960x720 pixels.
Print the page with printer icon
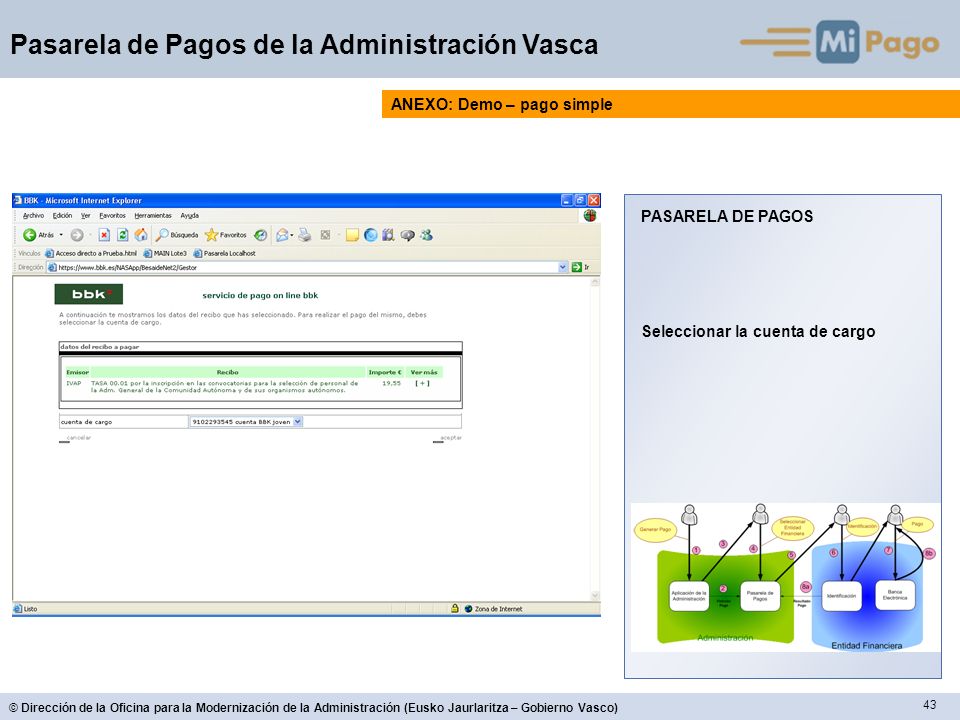click(305, 234)
